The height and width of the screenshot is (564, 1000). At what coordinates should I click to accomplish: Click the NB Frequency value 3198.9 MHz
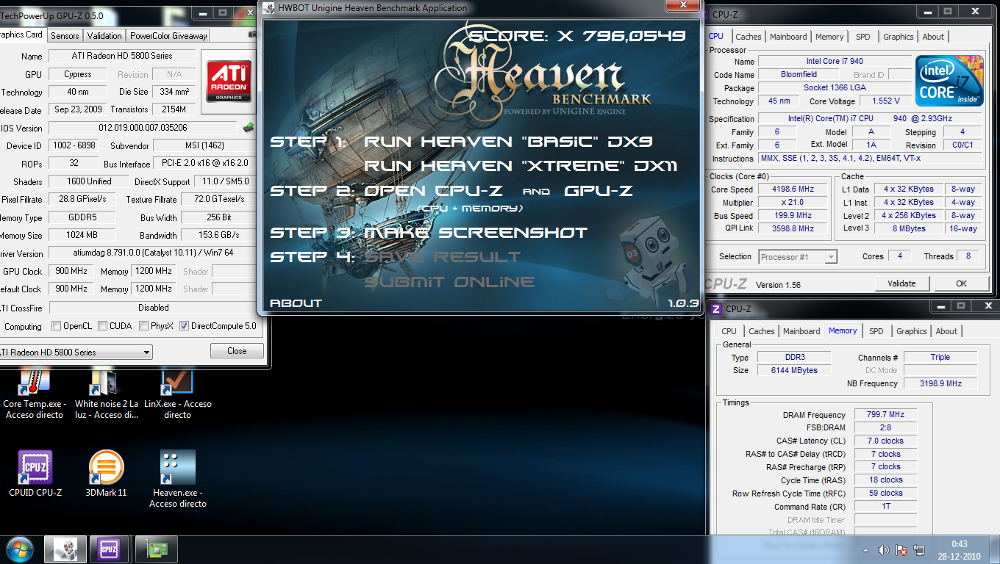coord(940,383)
